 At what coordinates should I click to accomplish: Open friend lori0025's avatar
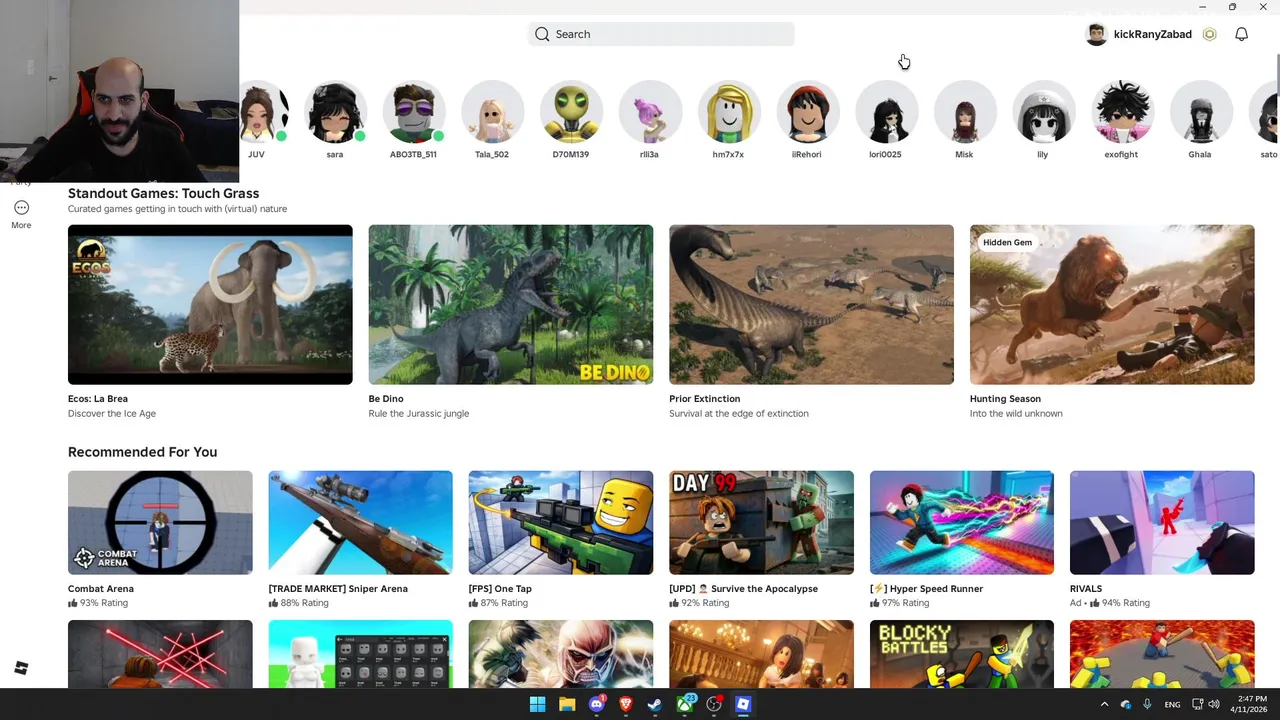click(x=885, y=112)
